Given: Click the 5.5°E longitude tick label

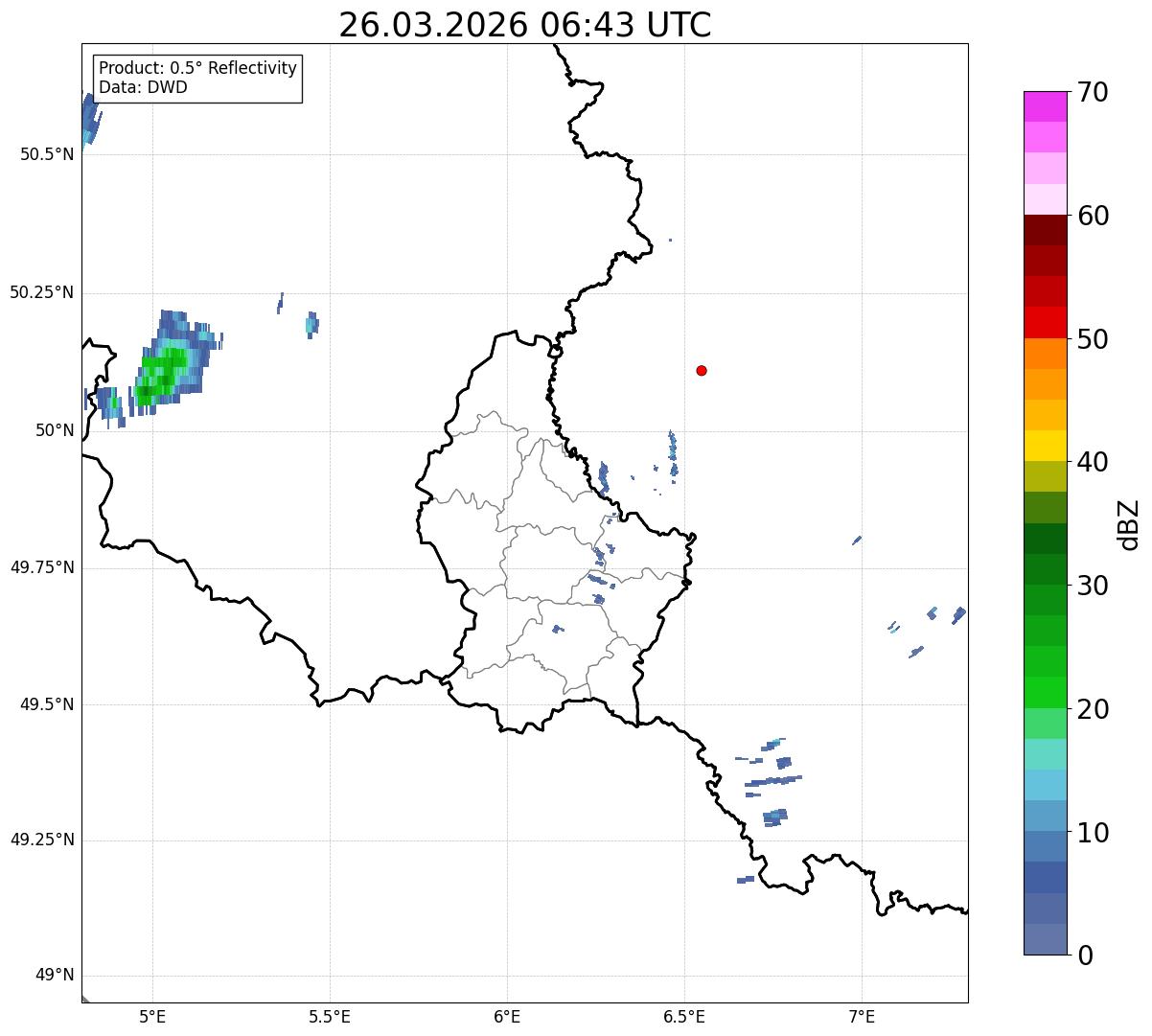Looking at the screenshot, I should tap(330, 1016).
